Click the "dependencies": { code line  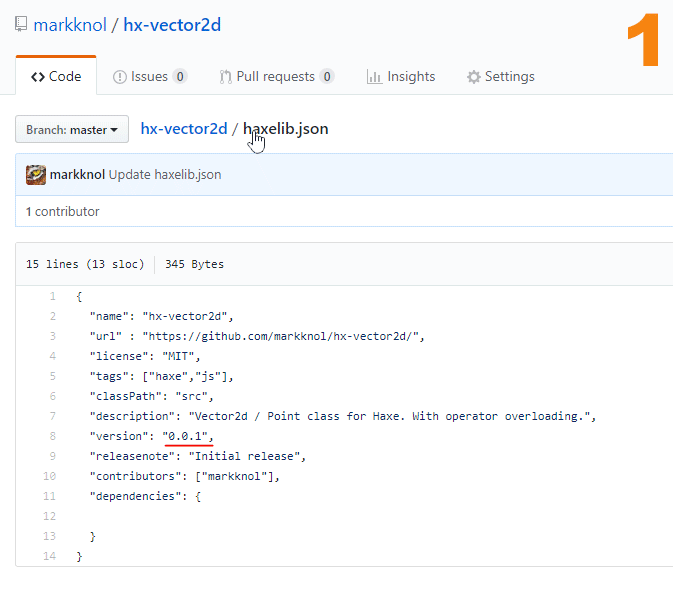[145, 496]
